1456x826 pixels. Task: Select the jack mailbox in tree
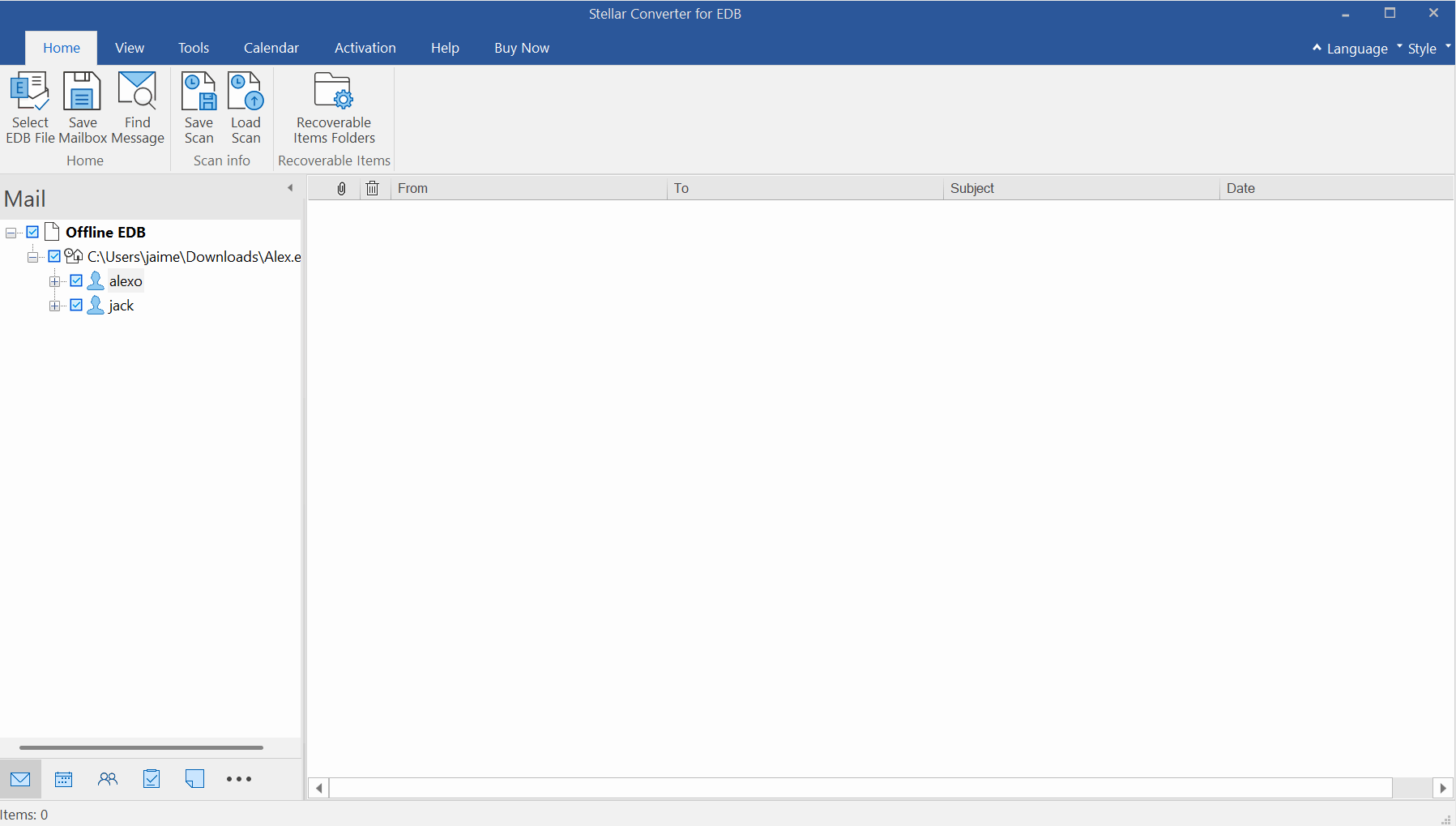tap(121, 306)
